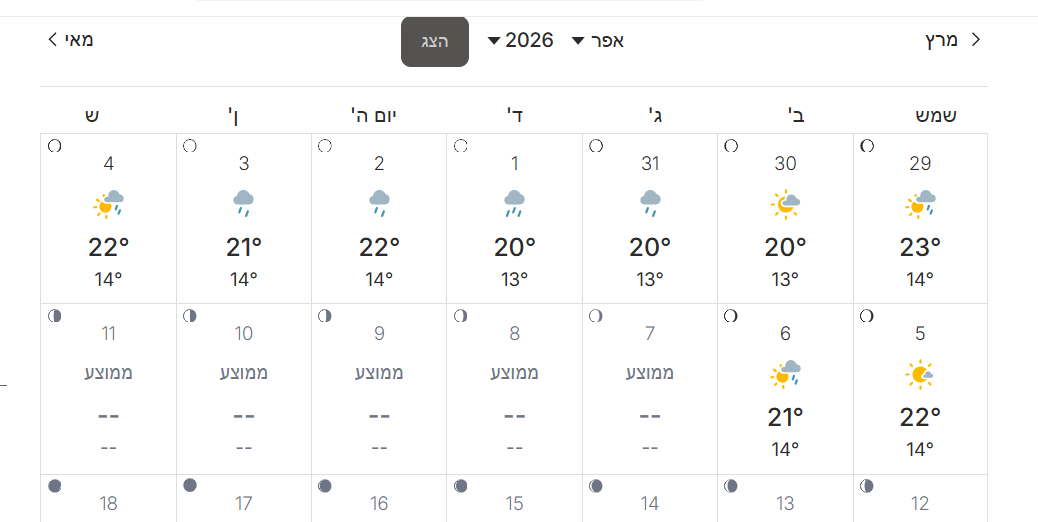This screenshot has width=1038, height=522.
Task: Select the April 15 day cell
Action: [x=514, y=498]
